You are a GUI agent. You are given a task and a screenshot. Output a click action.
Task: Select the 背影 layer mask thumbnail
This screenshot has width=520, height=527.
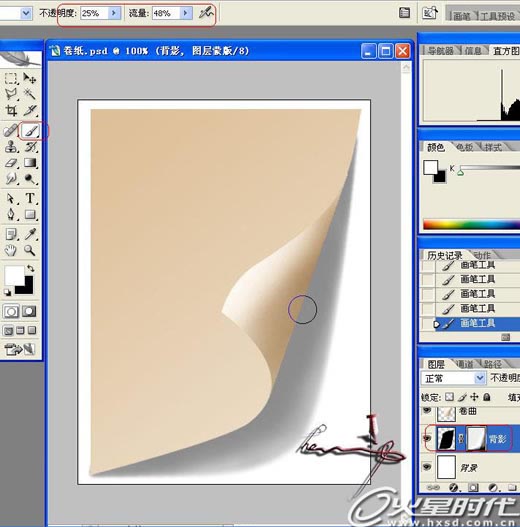tap(476, 439)
